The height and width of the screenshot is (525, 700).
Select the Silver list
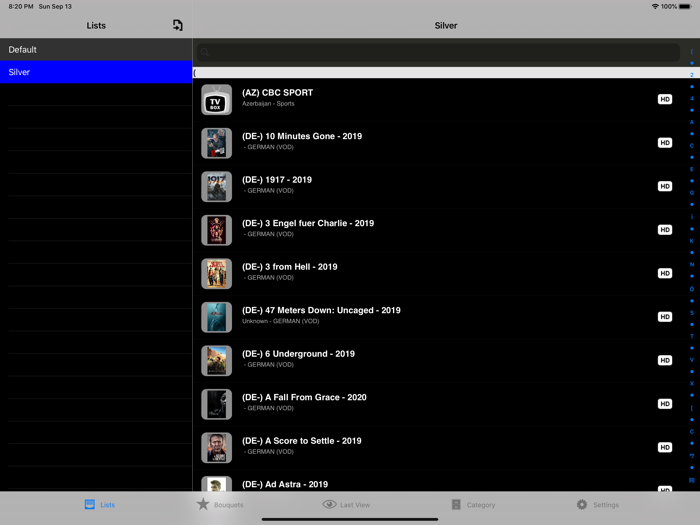[96, 72]
